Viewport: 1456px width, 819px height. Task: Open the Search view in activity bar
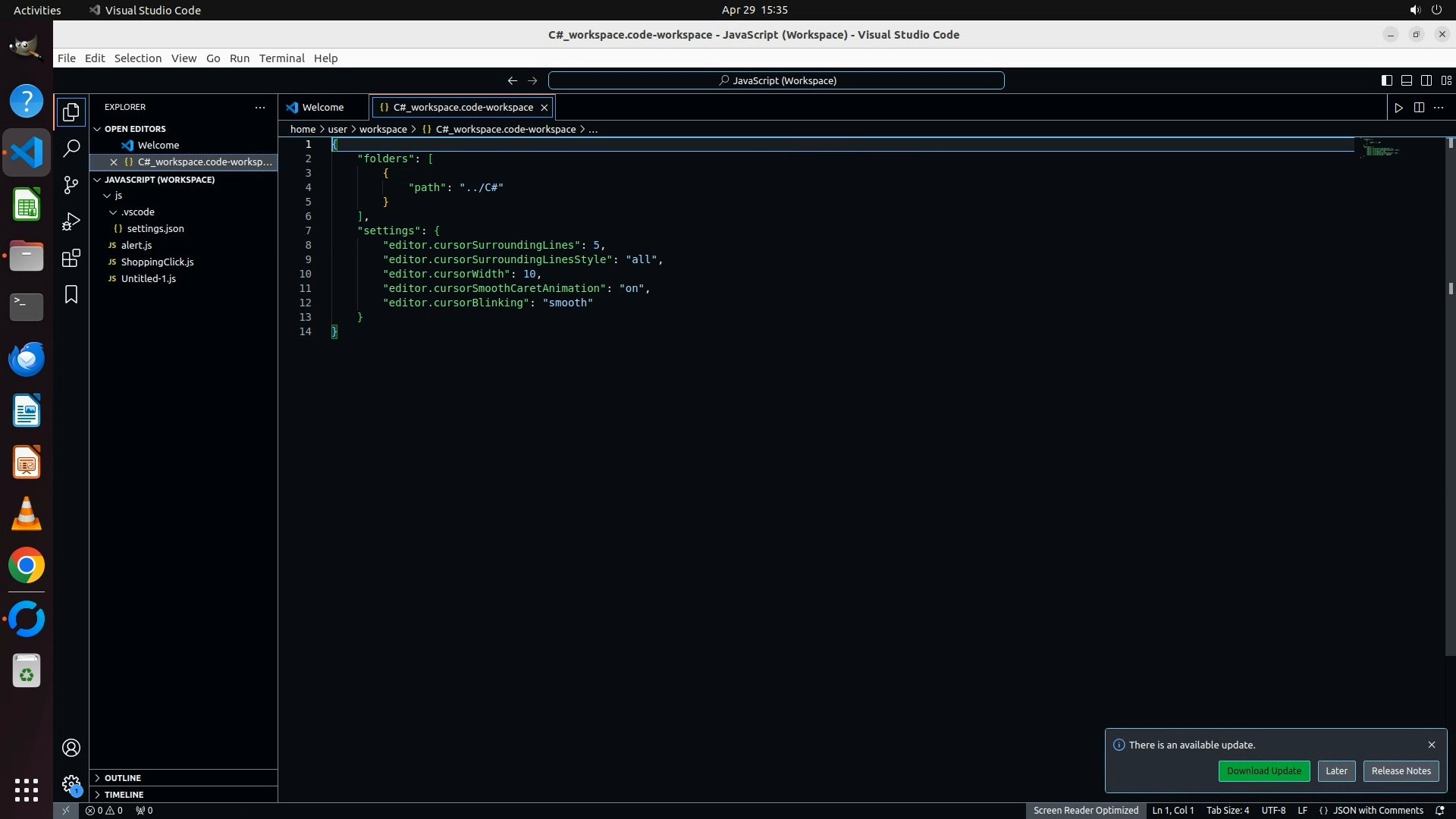pyautogui.click(x=71, y=148)
